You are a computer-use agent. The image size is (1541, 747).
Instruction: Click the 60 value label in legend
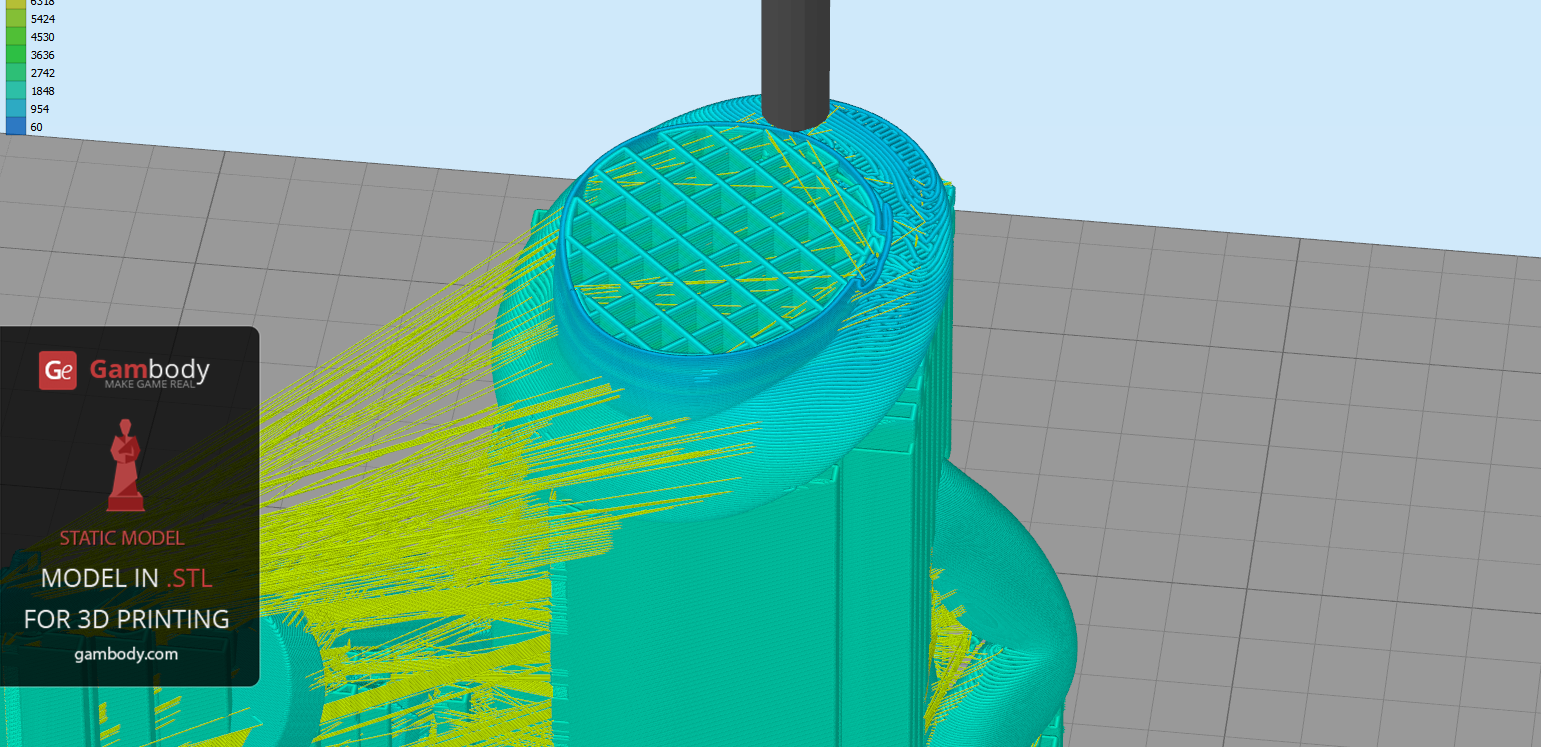[36, 127]
